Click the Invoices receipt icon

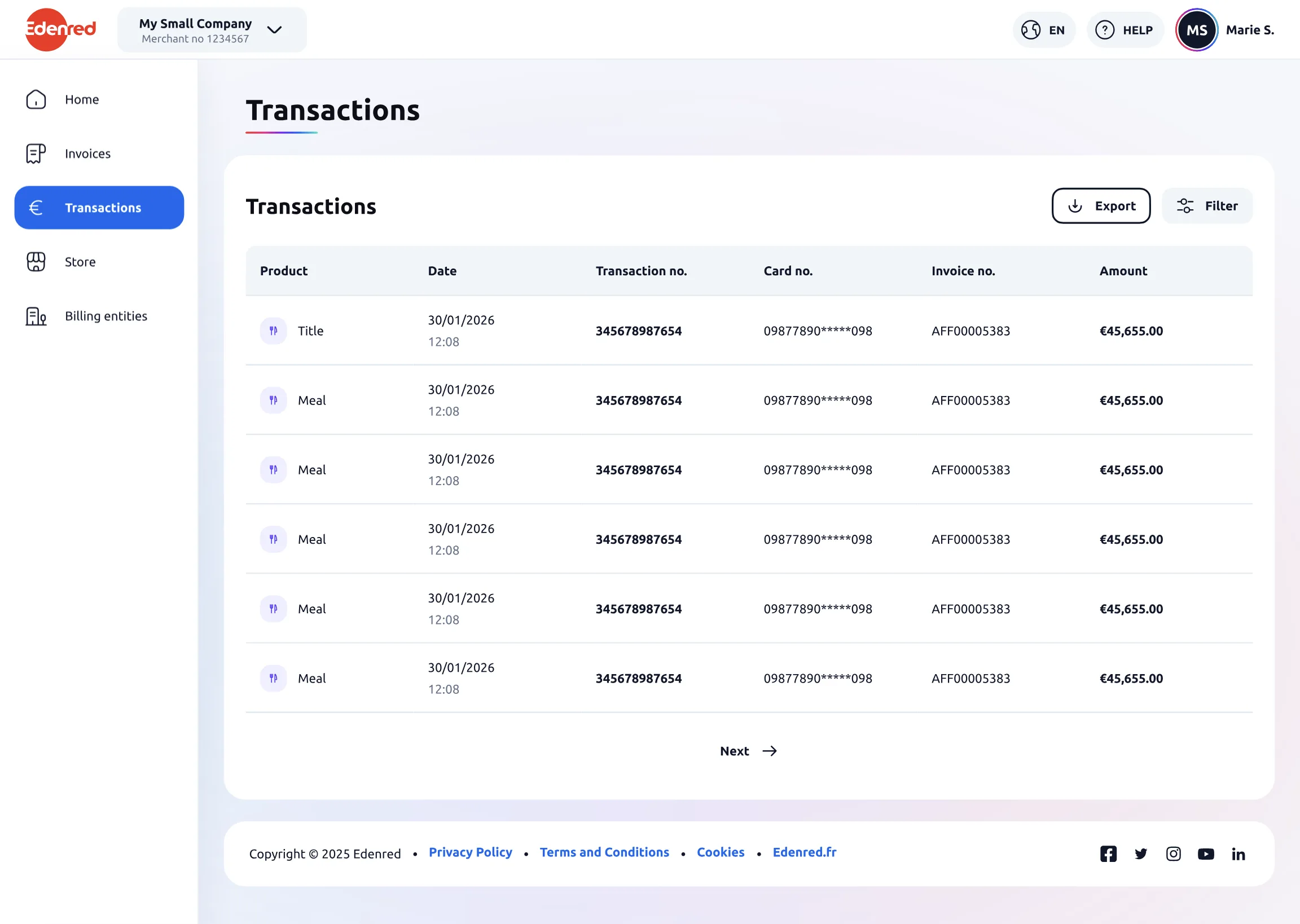(36, 153)
